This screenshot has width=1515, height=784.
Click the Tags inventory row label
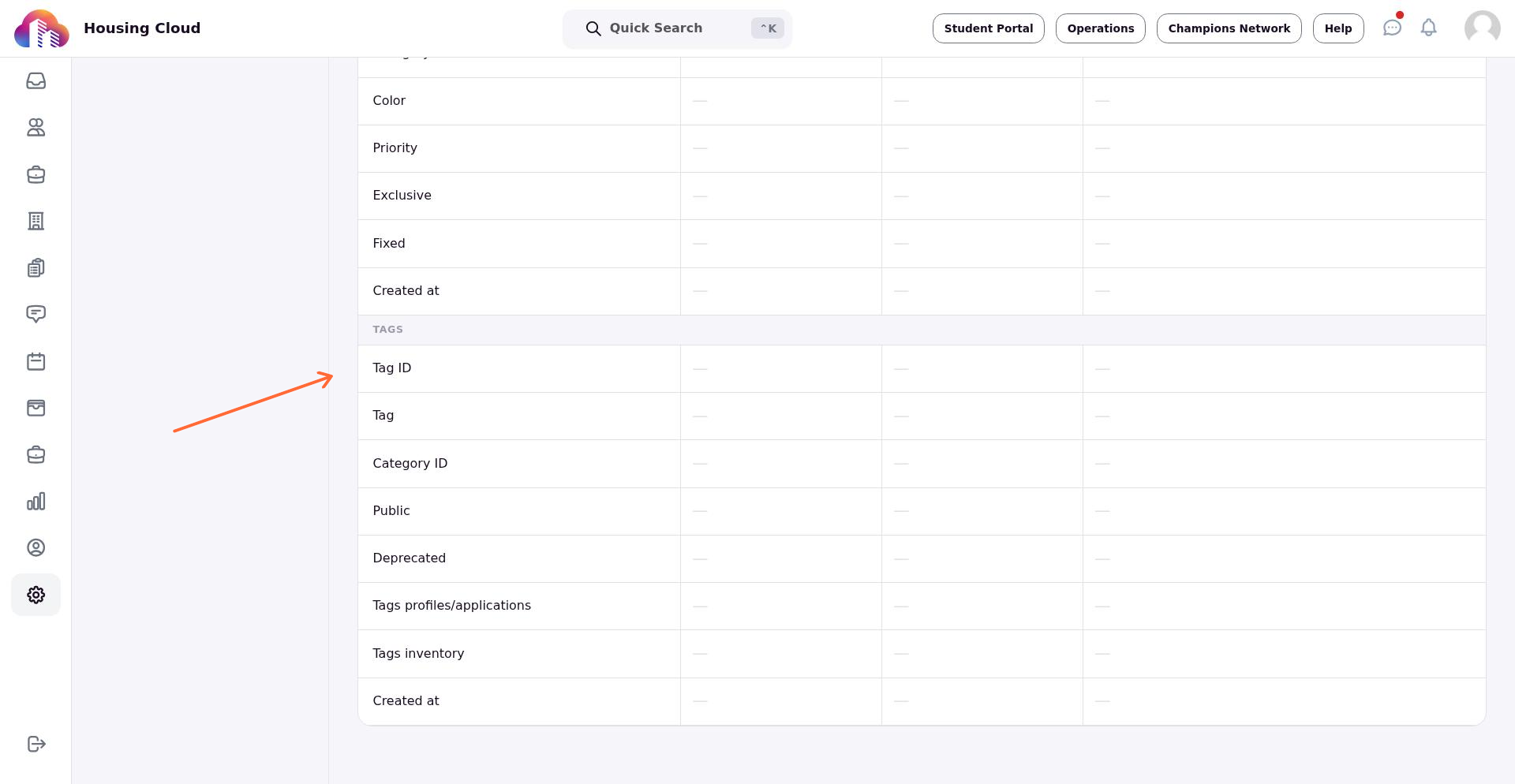click(x=418, y=654)
